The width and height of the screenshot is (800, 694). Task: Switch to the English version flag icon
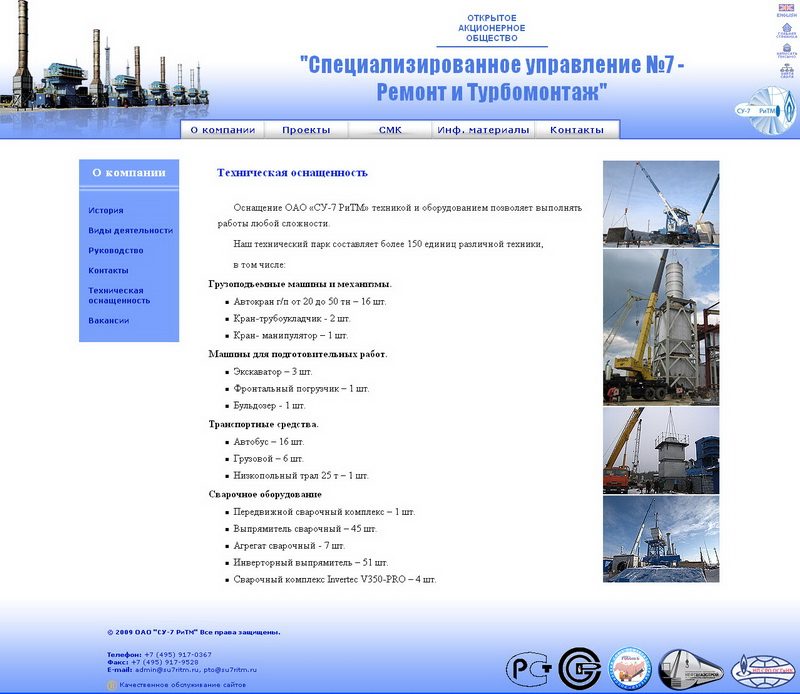[786, 8]
